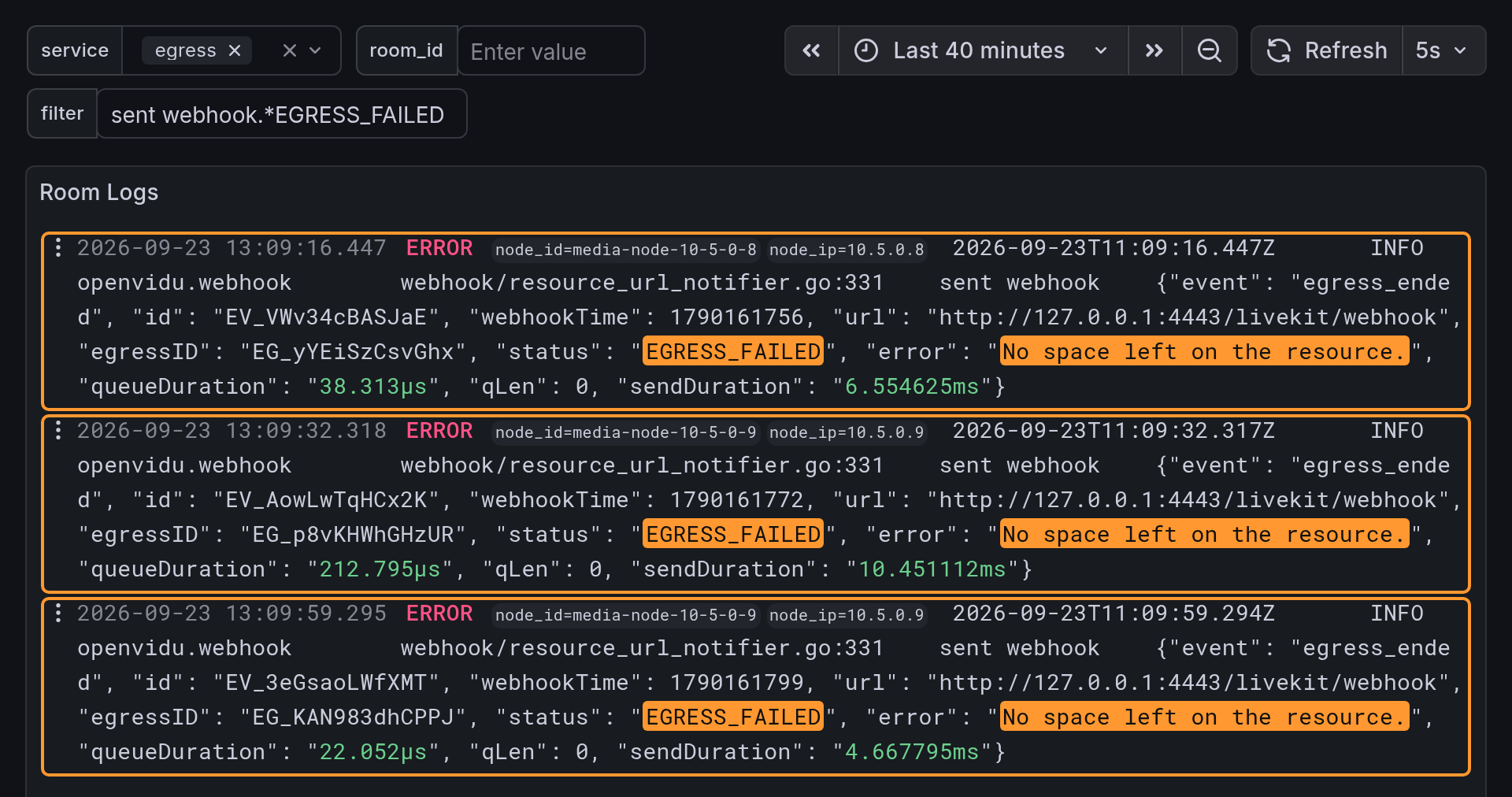Click ERROR level in the 13:09:16.447 row
Screen dimensions: 1512x797
(439, 248)
